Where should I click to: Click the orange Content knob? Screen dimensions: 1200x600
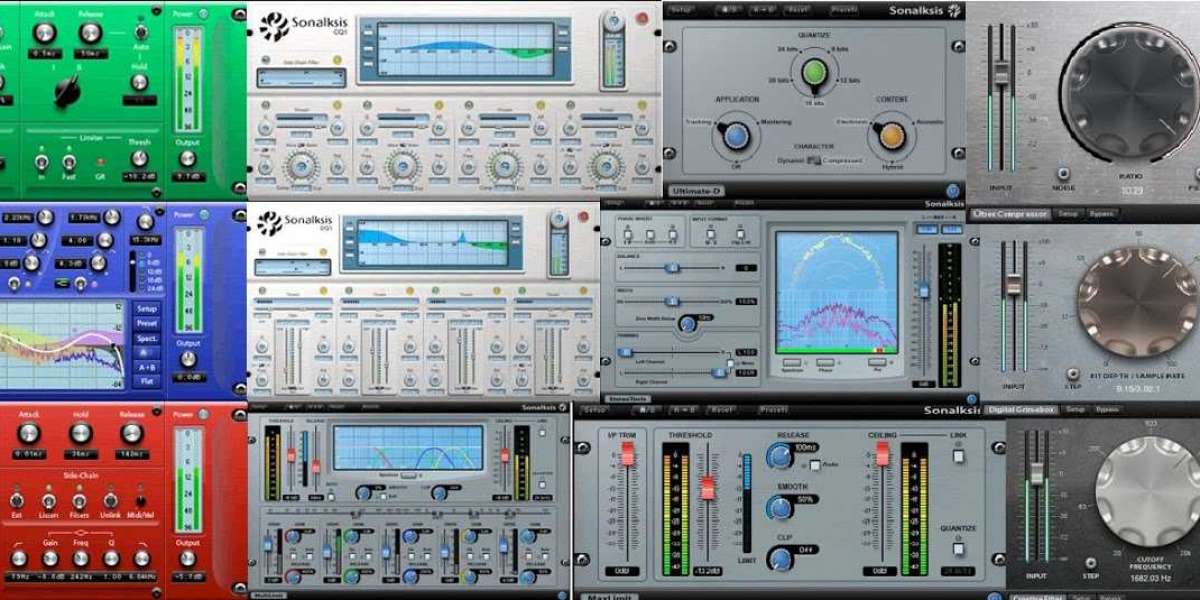click(x=888, y=135)
